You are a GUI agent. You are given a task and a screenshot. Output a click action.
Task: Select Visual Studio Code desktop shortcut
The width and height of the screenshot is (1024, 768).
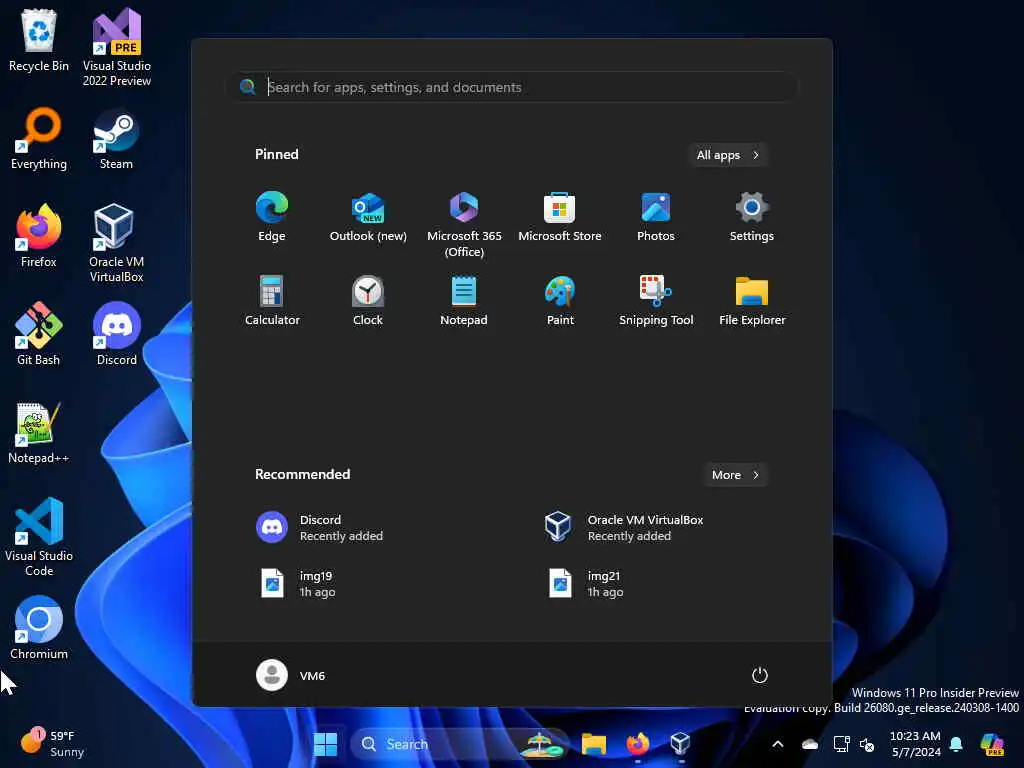point(39,537)
